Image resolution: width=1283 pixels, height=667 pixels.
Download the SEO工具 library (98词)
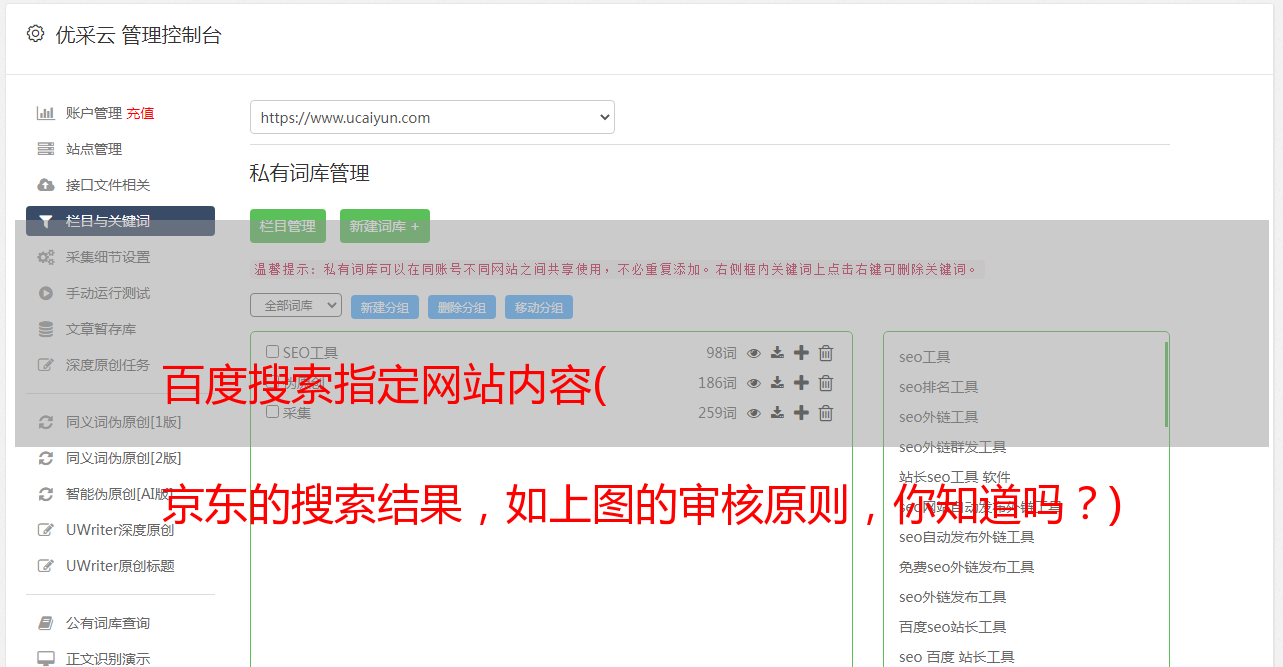(777, 353)
